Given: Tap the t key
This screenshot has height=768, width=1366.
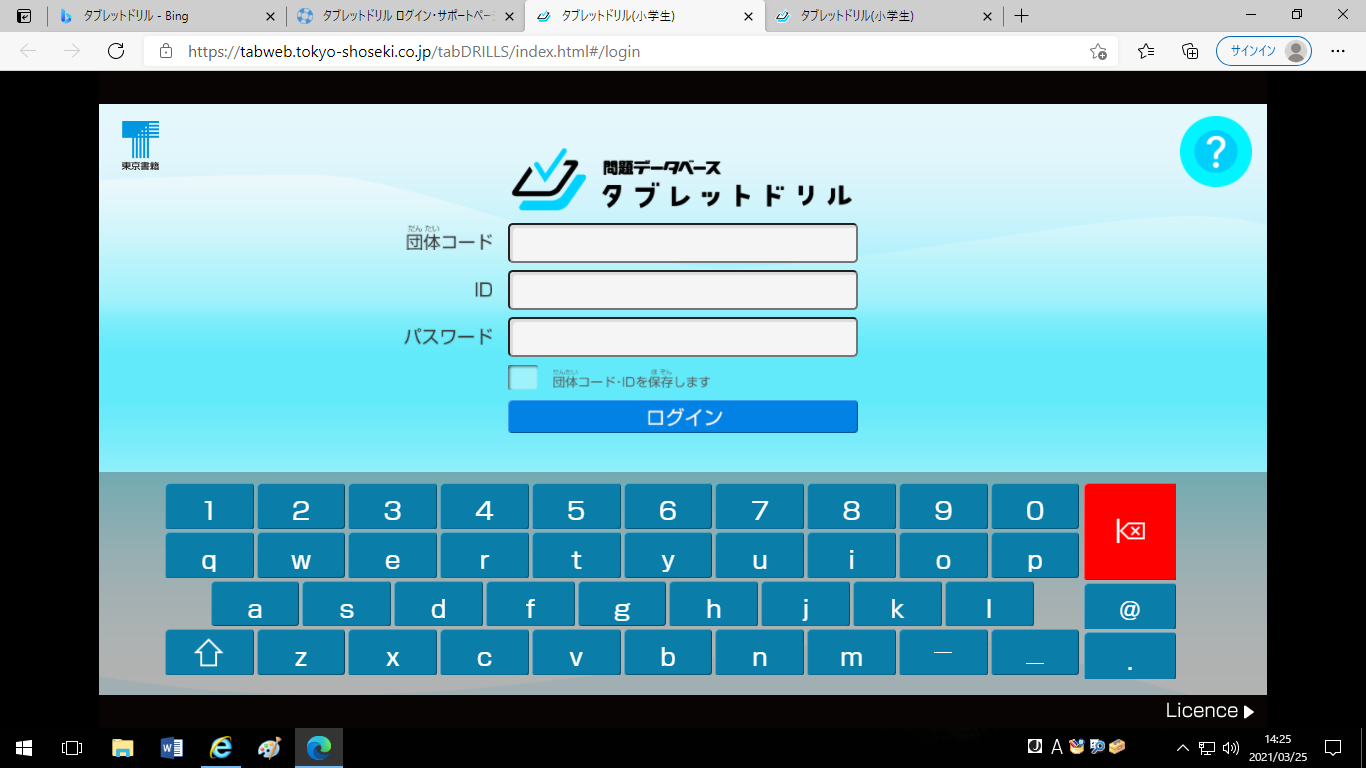Looking at the screenshot, I should [x=576, y=556].
